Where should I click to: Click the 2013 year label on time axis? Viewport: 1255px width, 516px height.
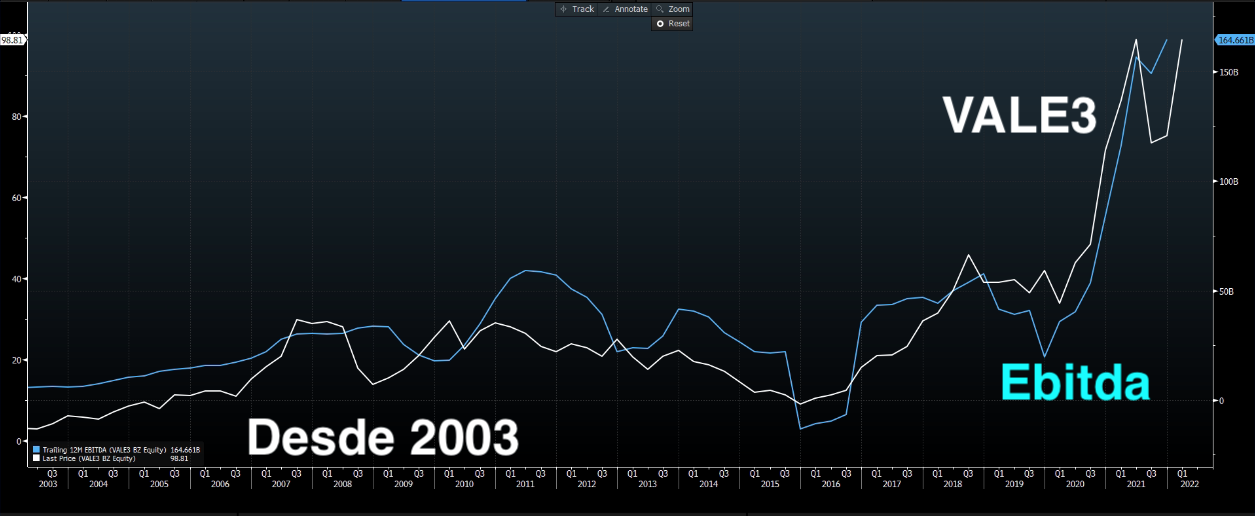(647, 484)
